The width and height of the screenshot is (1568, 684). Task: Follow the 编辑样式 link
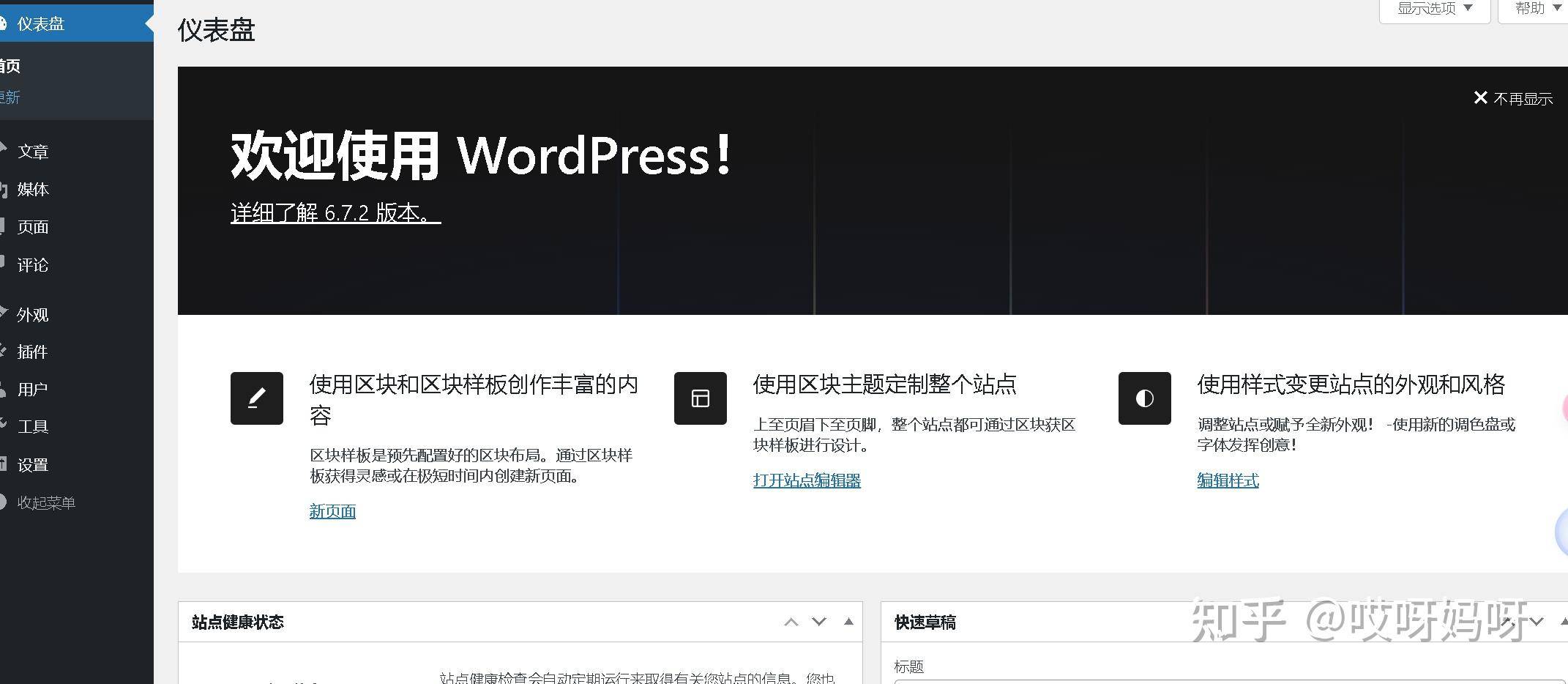1228,480
